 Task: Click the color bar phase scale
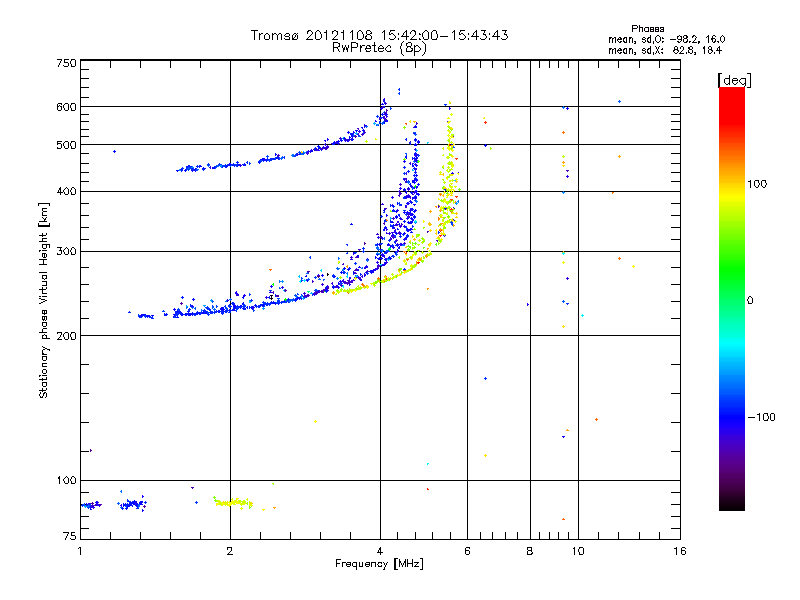[732, 298]
